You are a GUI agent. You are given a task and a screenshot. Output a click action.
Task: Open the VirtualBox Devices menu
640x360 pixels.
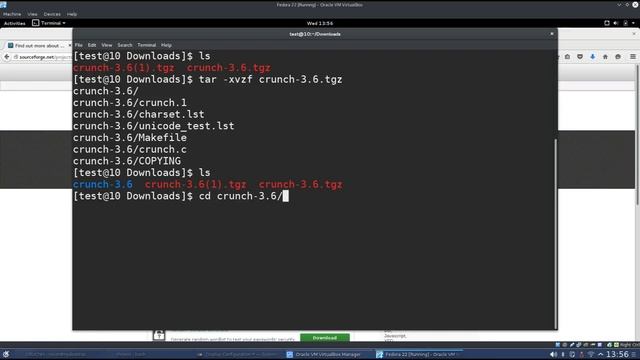coord(52,14)
